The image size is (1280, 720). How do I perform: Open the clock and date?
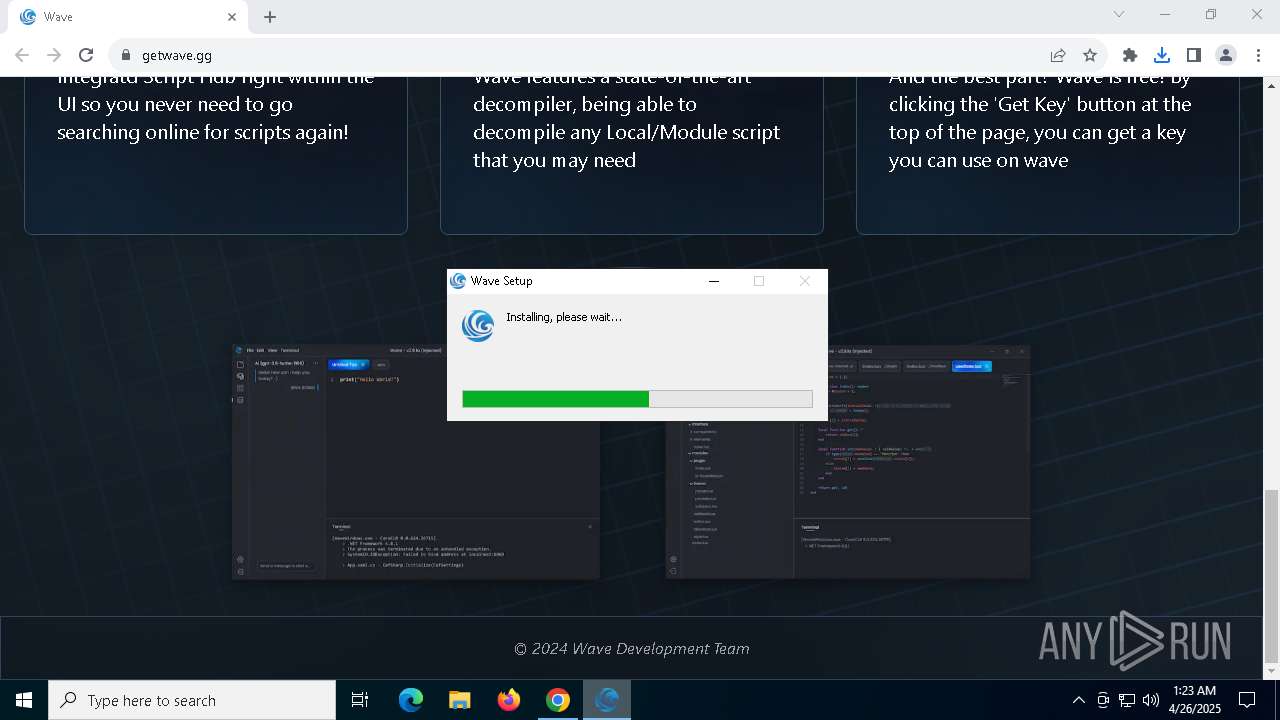pos(1194,700)
